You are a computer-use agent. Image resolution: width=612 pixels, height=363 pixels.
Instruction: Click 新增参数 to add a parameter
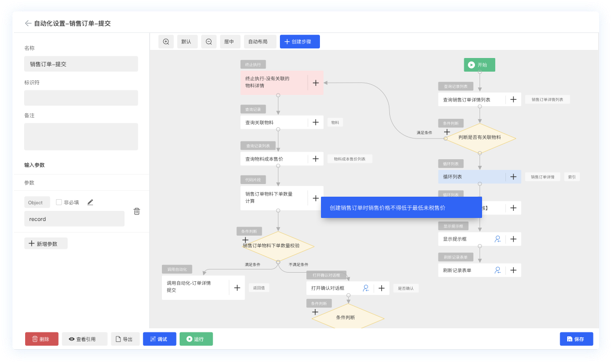point(46,244)
